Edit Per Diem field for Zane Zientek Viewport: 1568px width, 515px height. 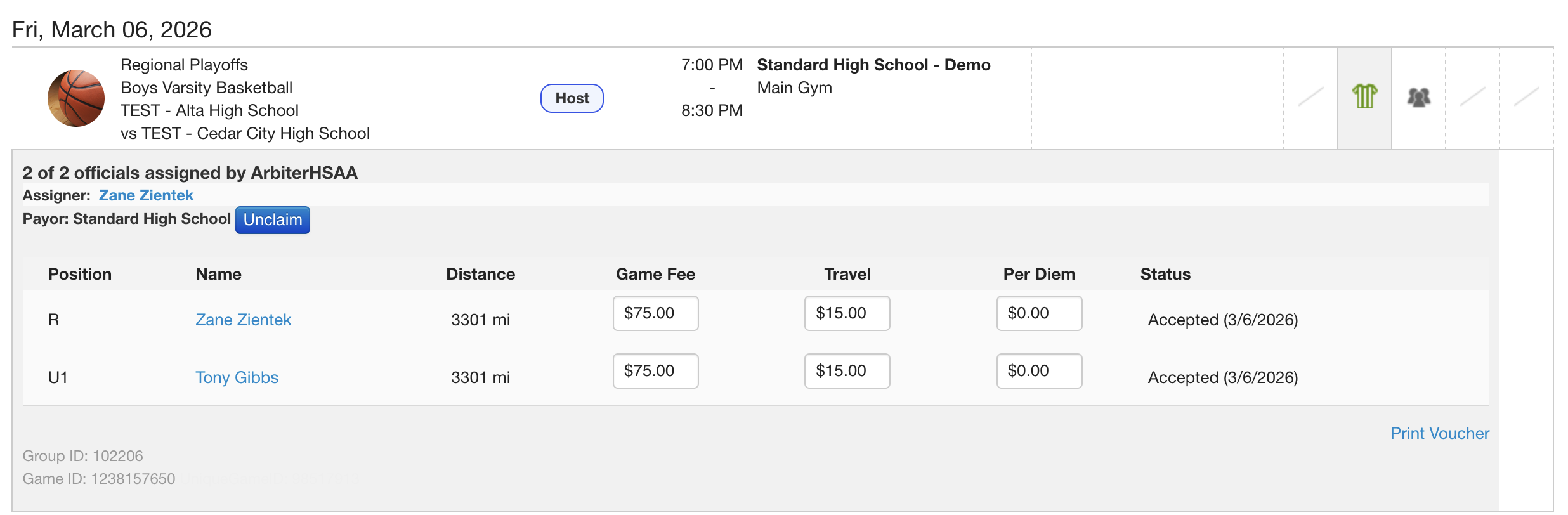[x=1040, y=313]
